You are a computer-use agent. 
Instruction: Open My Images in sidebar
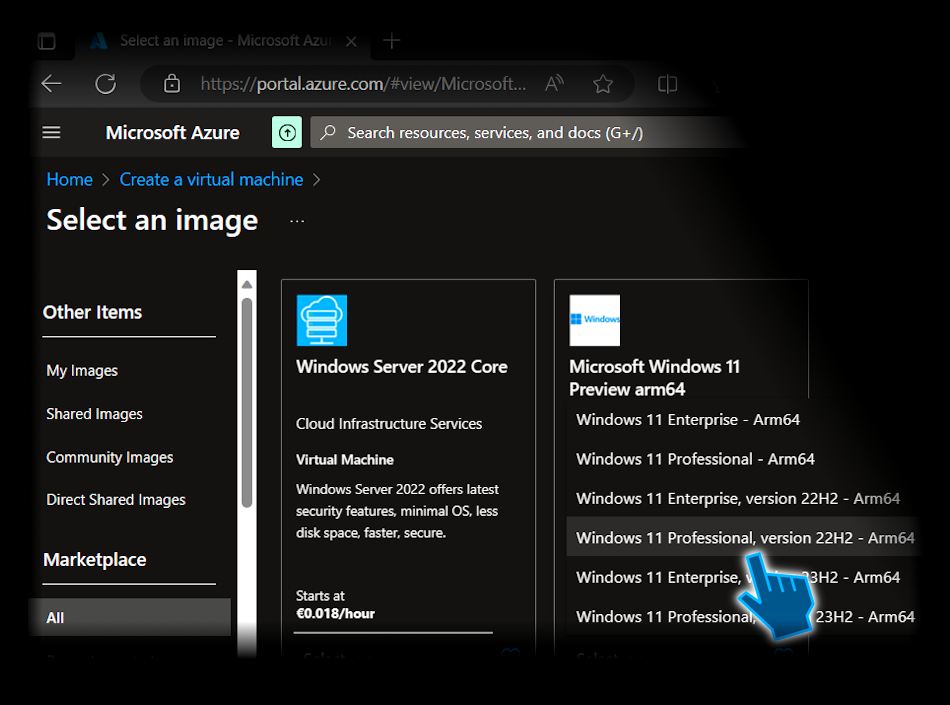[x=82, y=371]
